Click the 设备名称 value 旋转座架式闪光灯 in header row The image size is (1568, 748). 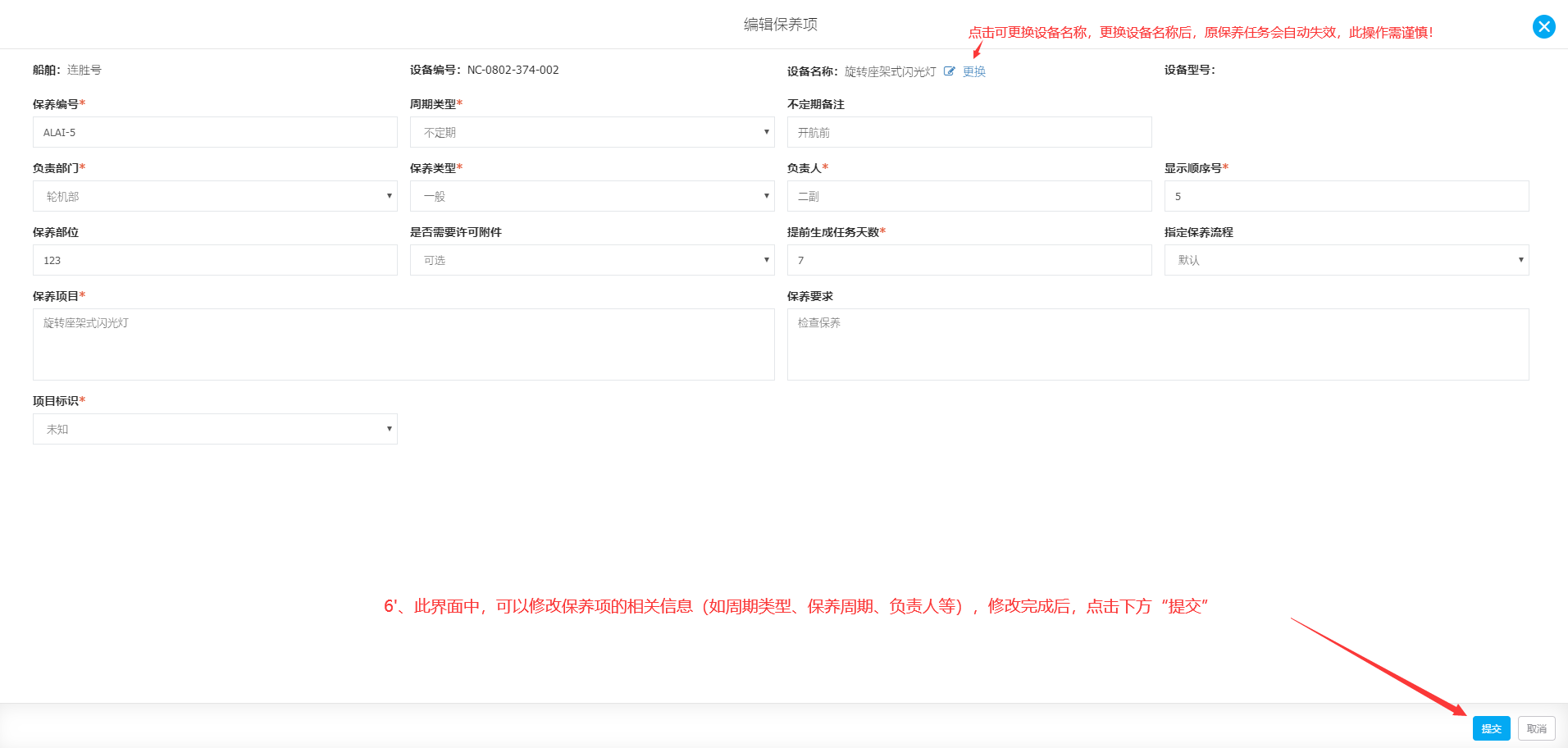coord(890,71)
